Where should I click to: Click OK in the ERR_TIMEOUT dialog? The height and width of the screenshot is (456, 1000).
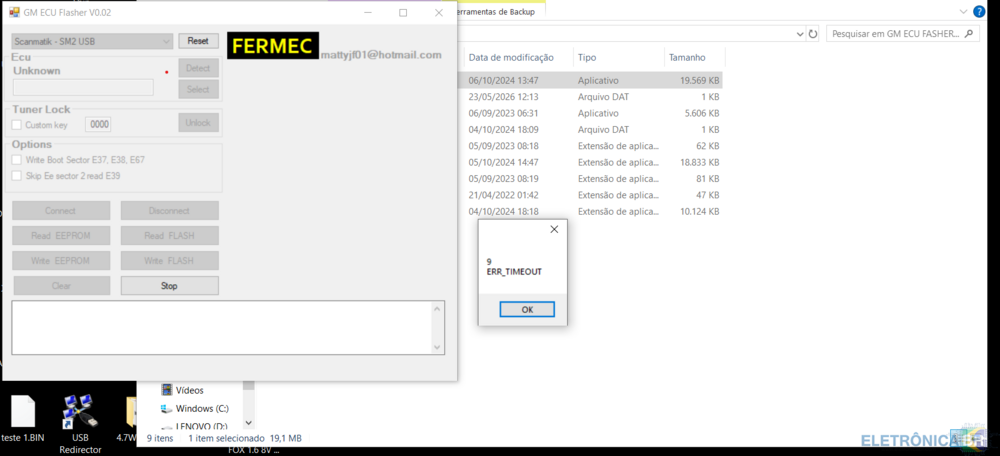[527, 309]
